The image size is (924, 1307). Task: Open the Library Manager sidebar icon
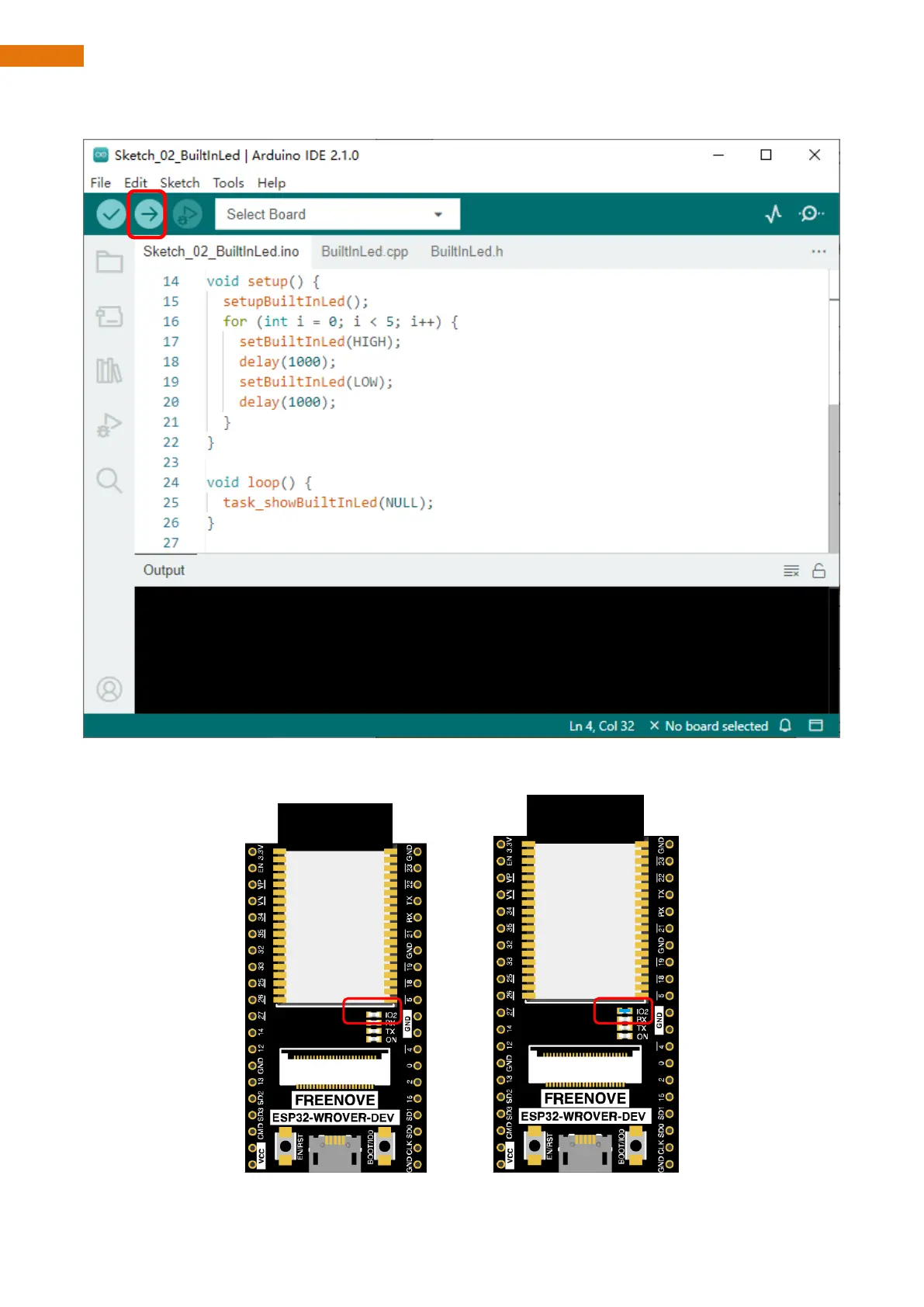point(109,370)
